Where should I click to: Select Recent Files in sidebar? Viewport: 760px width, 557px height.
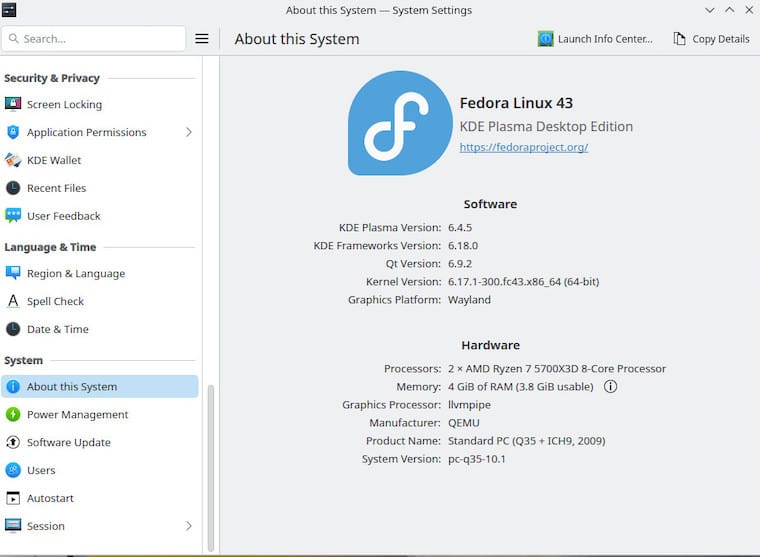tap(99, 188)
